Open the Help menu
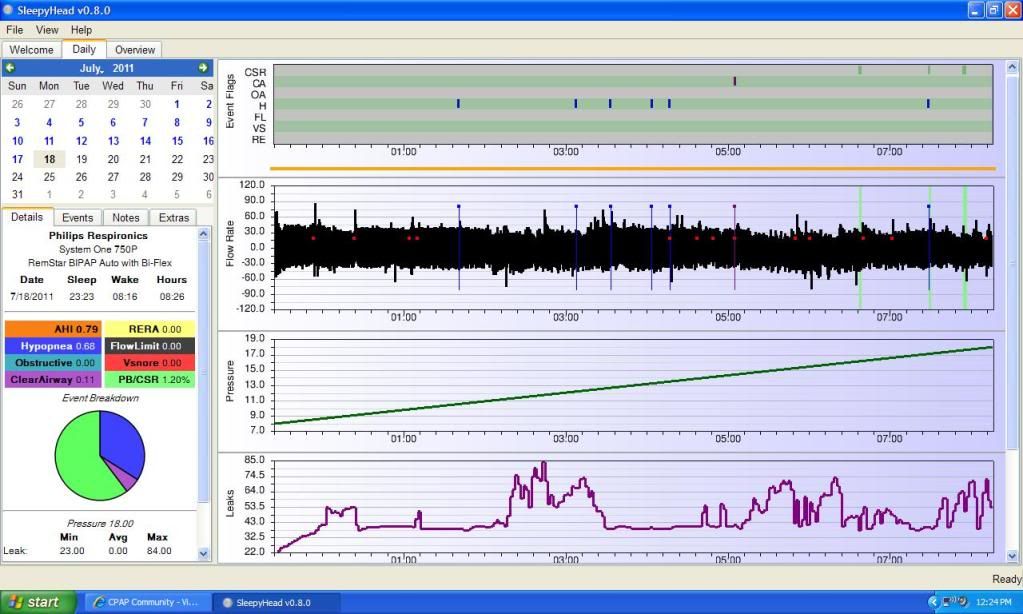 pos(81,30)
